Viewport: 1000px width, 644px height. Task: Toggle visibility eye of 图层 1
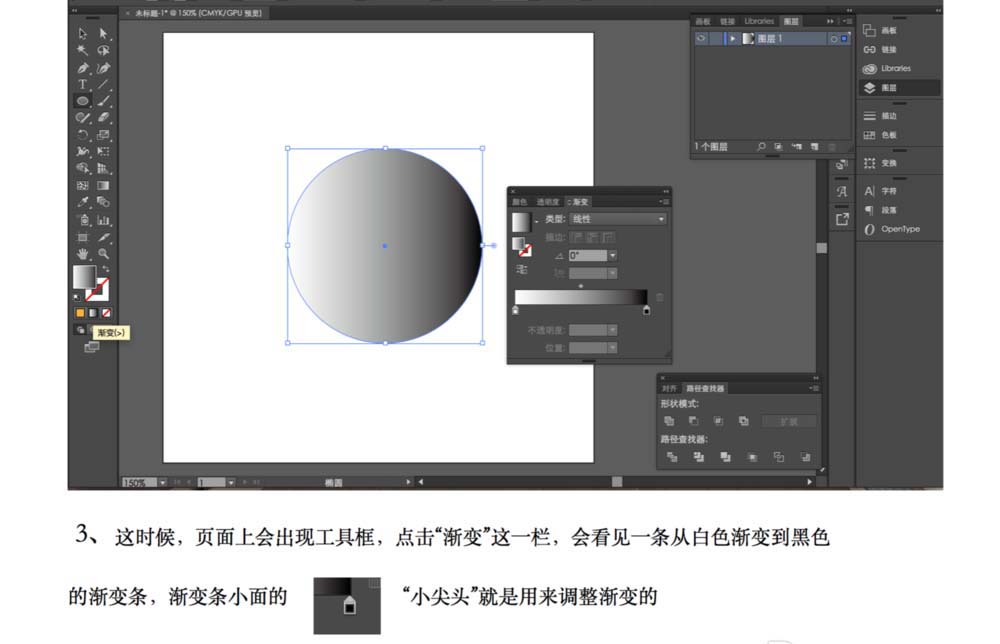click(x=701, y=39)
